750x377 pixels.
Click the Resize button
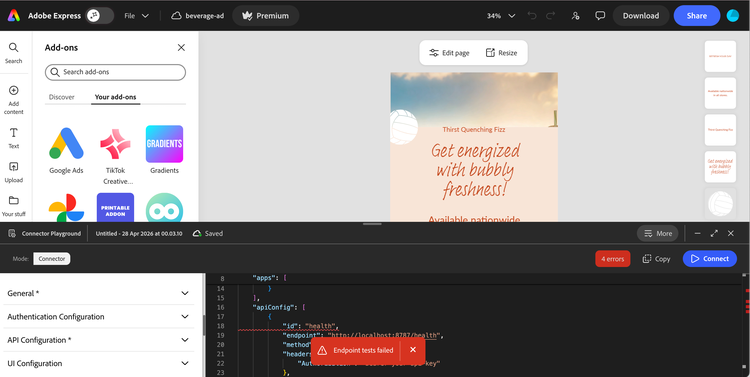coord(501,53)
